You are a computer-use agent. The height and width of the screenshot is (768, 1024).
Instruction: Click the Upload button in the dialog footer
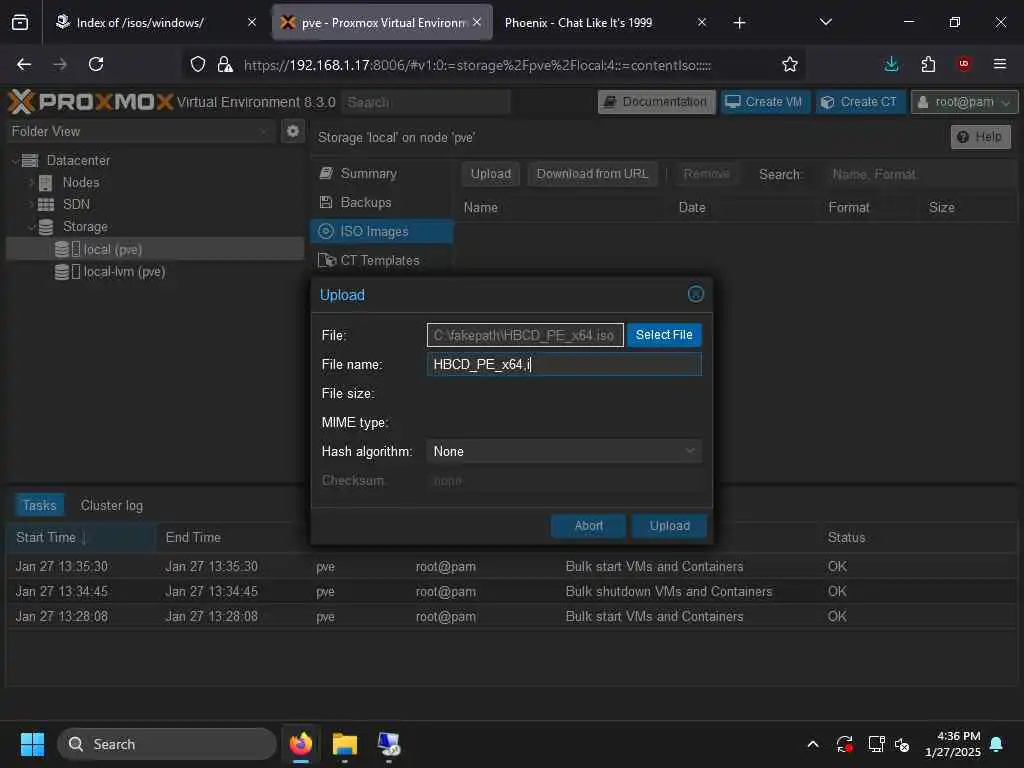(669, 526)
